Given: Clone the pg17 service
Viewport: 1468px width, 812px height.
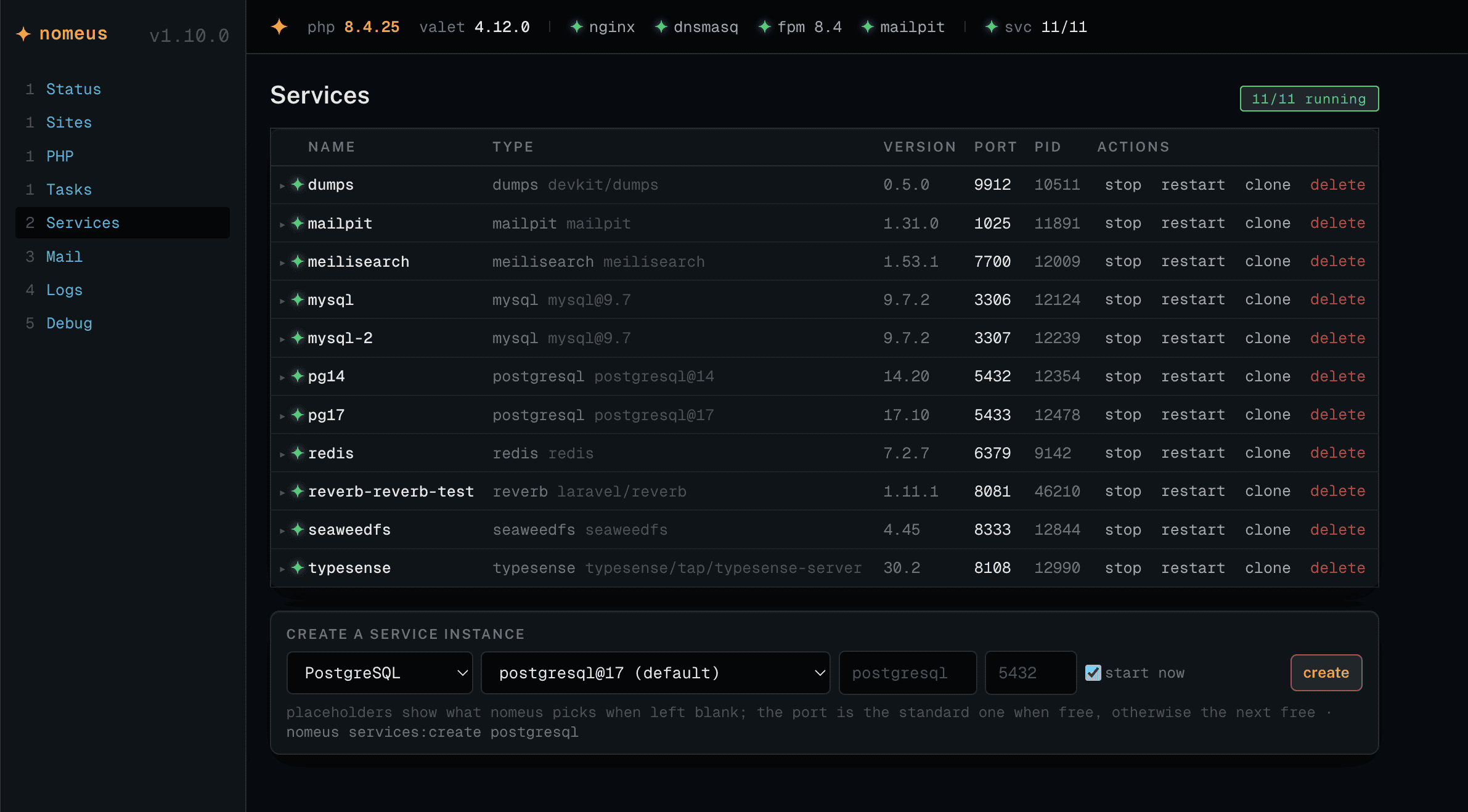Looking at the screenshot, I should pyautogui.click(x=1268, y=415).
